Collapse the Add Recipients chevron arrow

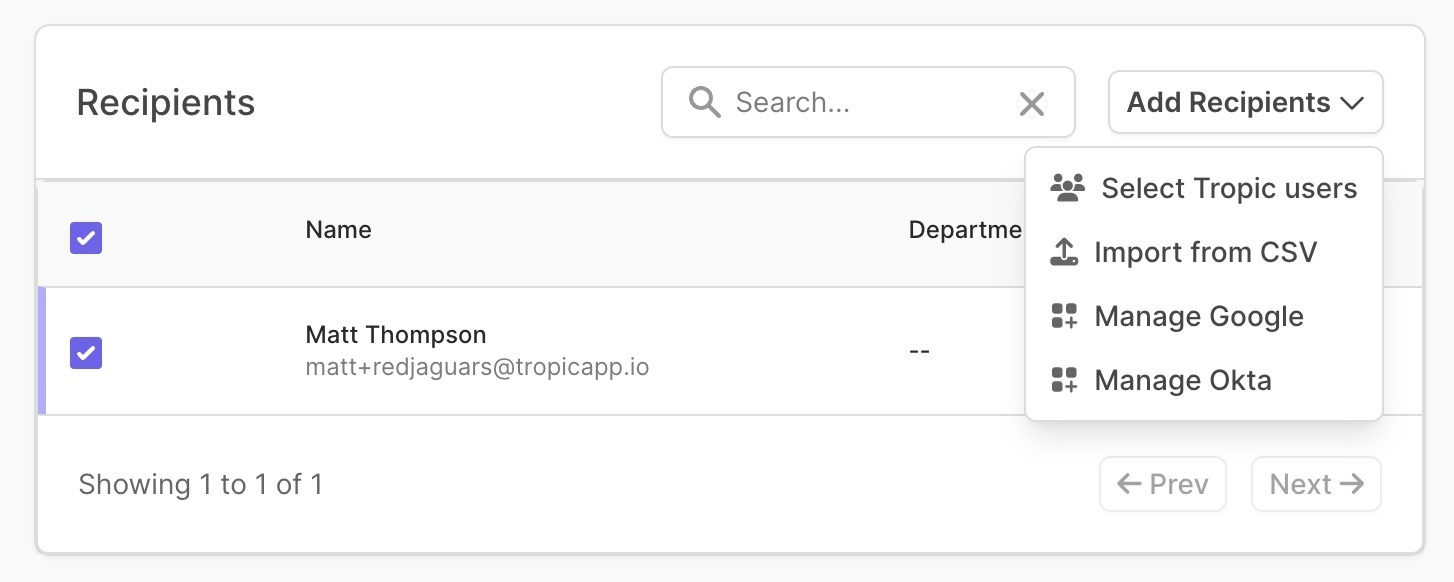pos(1352,103)
